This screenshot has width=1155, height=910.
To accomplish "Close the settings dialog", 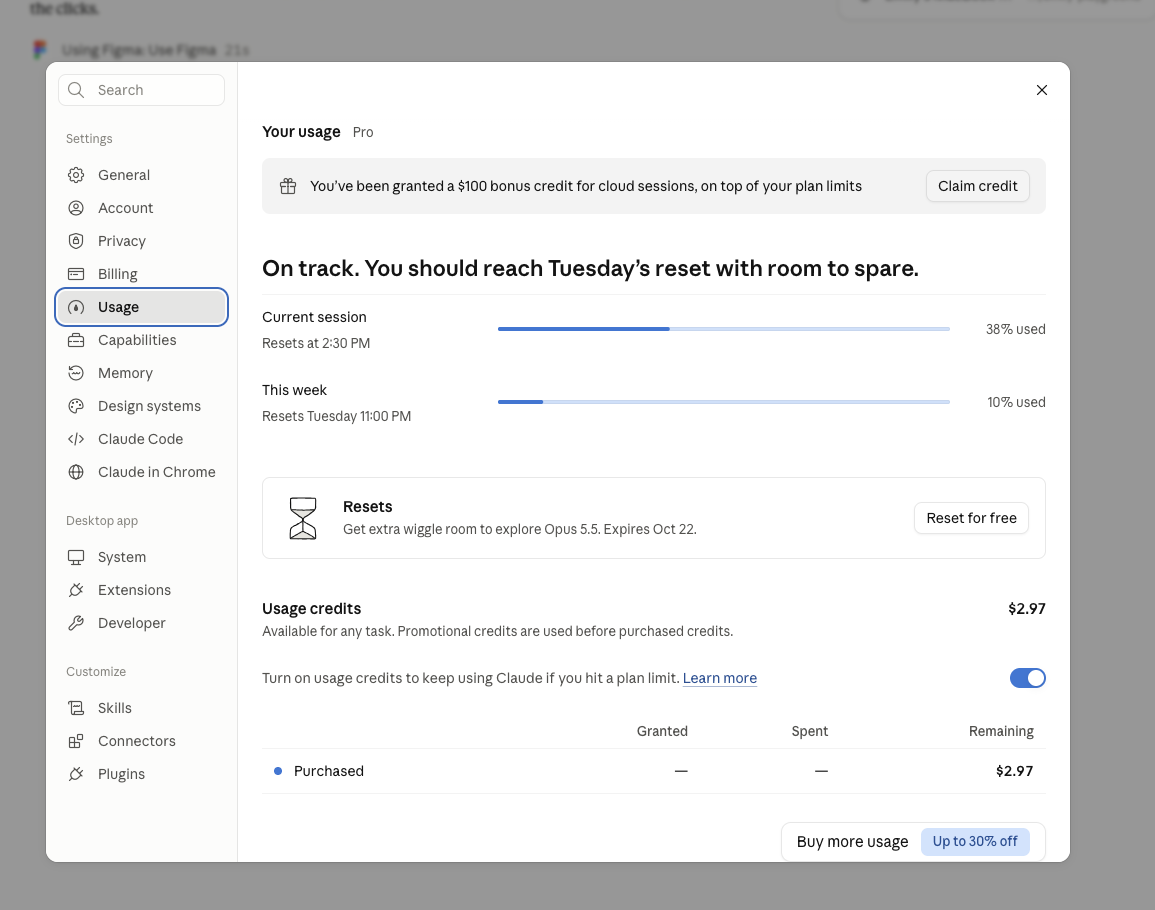I will click(1042, 90).
